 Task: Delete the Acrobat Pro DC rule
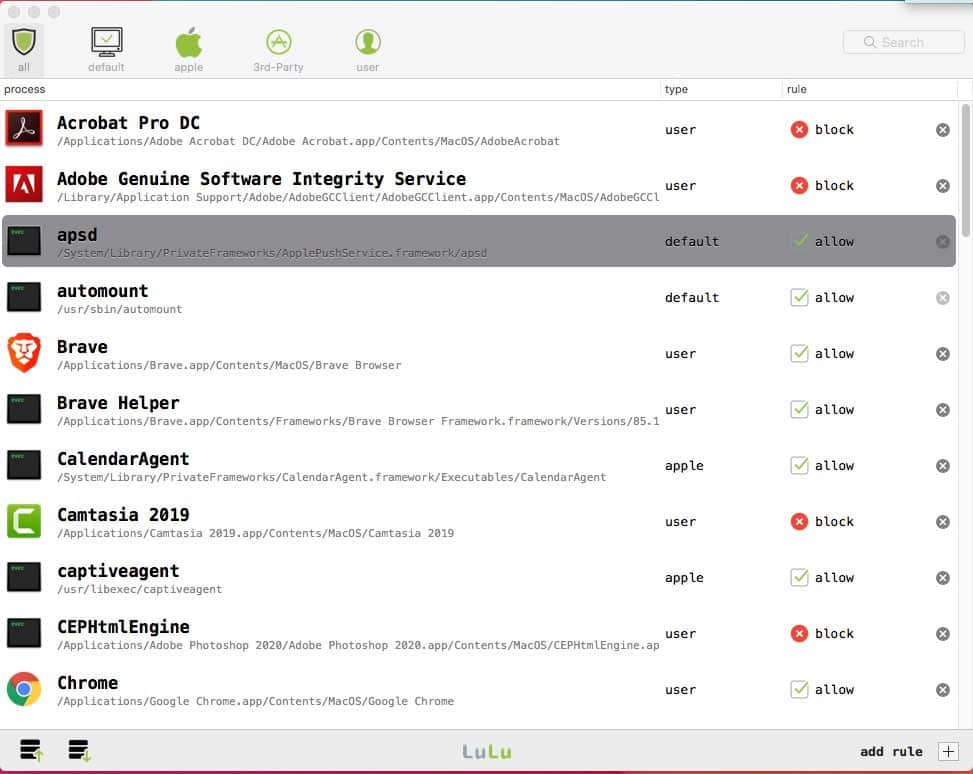(x=943, y=130)
